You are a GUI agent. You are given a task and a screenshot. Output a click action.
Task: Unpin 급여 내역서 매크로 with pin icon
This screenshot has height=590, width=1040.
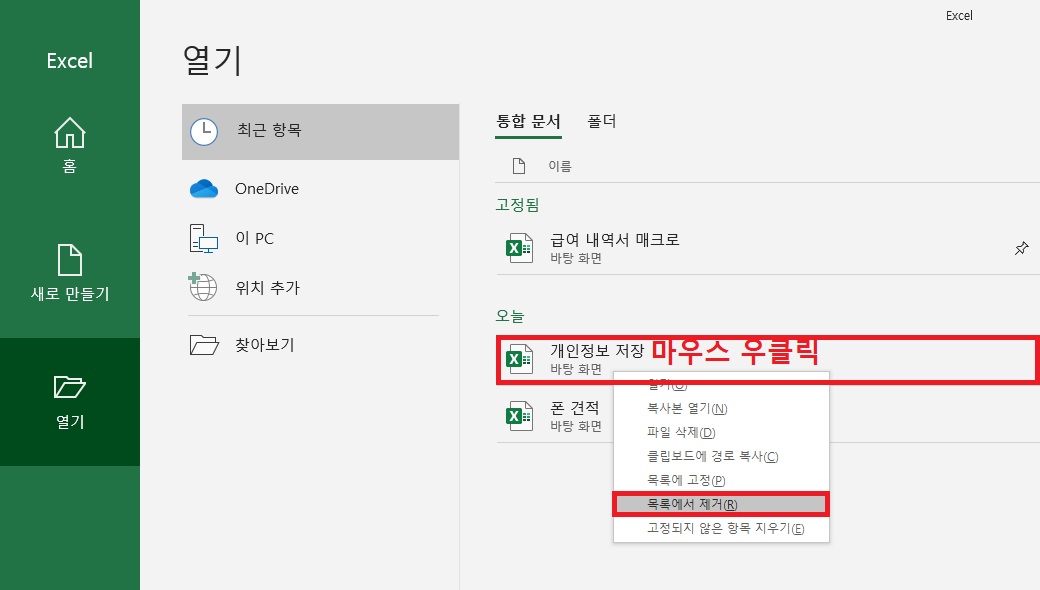[1021, 249]
